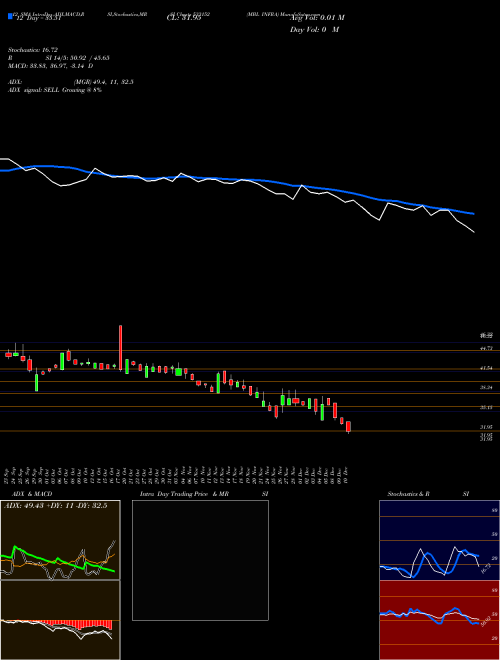Viewport: 500px width, 660px height.
Task: Click the 'Stochastics & RSI' panel title
Action: tap(428, 494)
